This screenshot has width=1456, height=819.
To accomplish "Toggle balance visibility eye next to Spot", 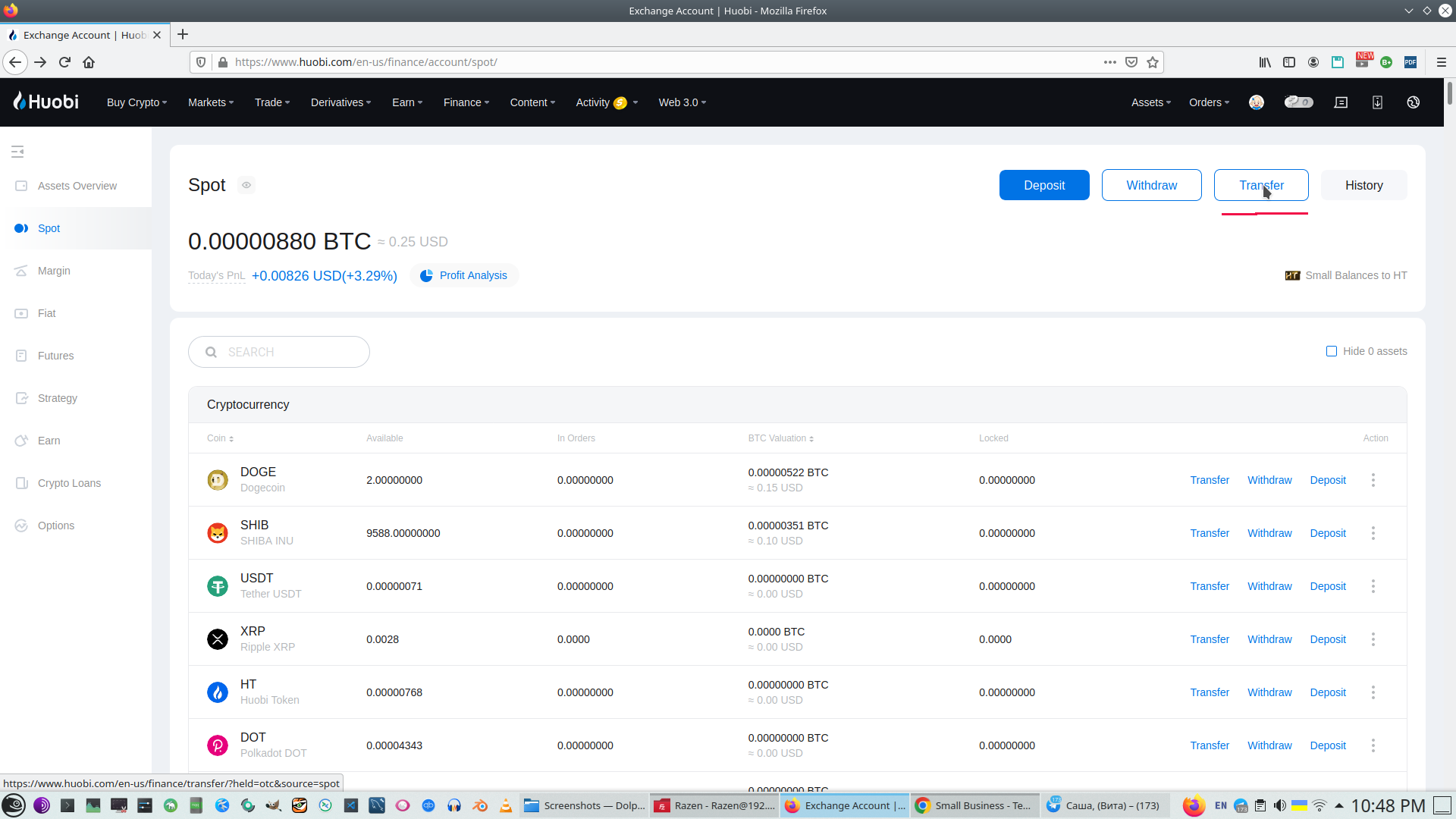I will point(246,185).
